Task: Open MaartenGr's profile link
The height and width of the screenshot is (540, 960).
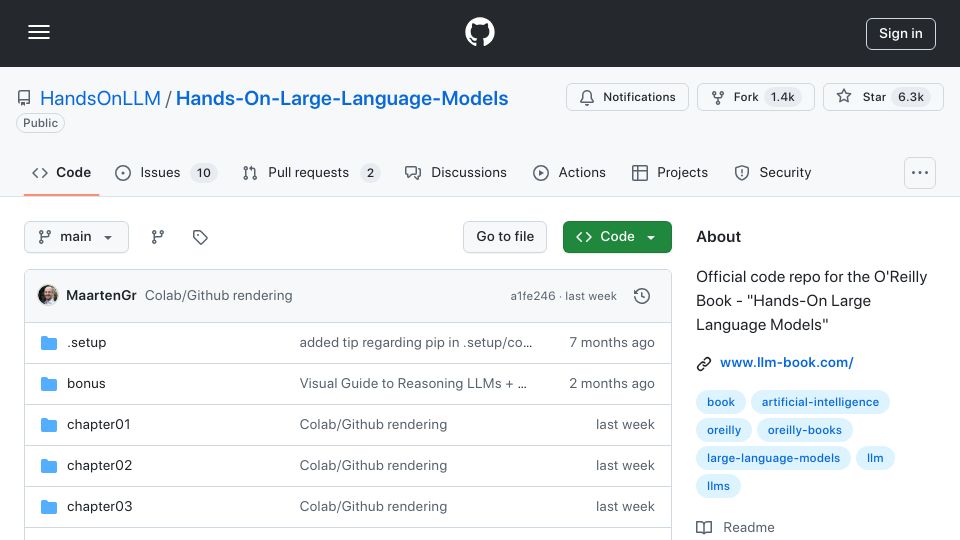Action: 101,295
